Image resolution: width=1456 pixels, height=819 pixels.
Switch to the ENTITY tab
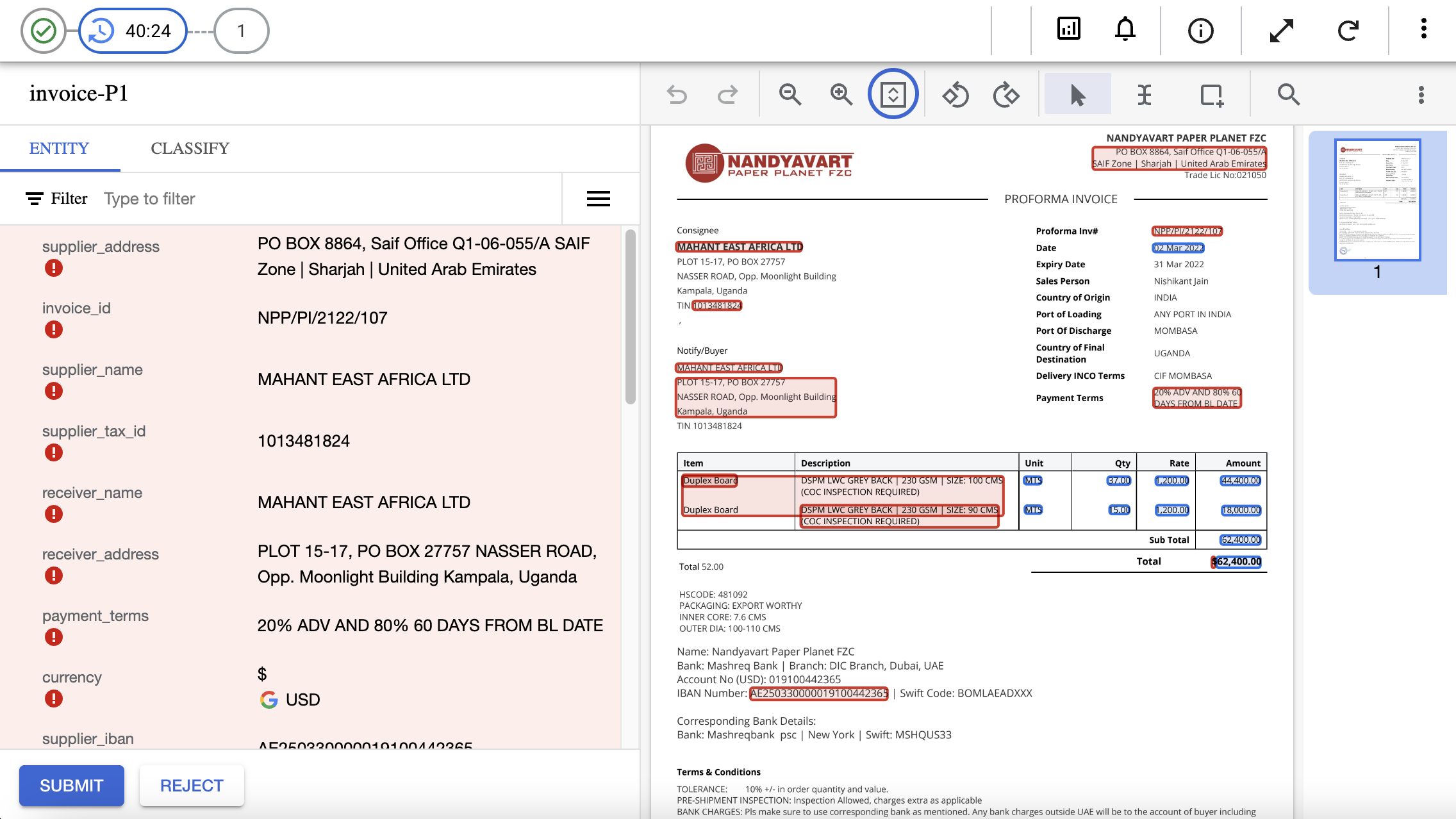(x=58, y=148)
